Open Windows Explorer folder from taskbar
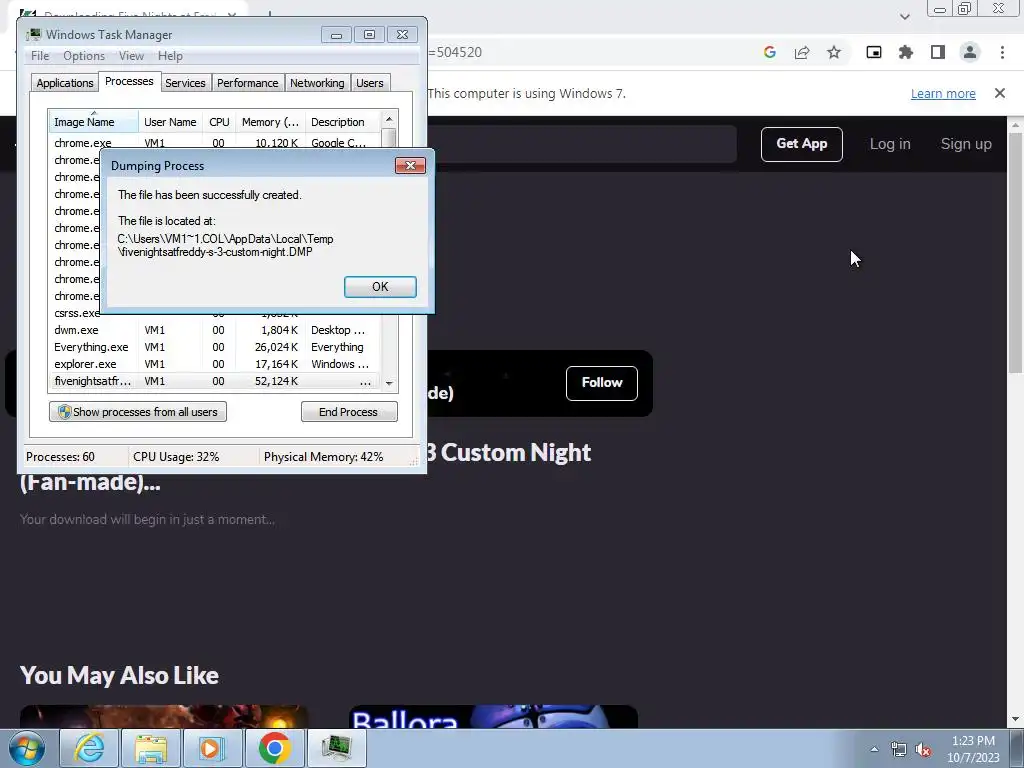1024x768 pixels. pyautogui.click(x=150, y=748)
